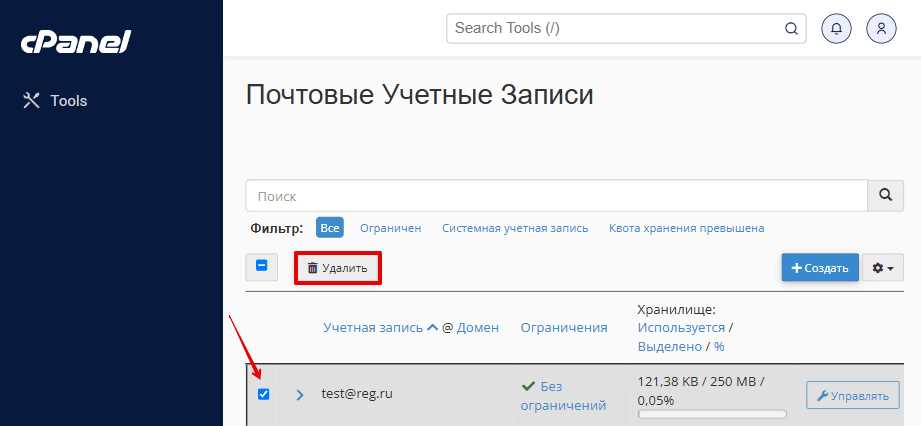Uncheck the test@reg.ru checkbox
The image size is (921, 426).
pos(264,394)
